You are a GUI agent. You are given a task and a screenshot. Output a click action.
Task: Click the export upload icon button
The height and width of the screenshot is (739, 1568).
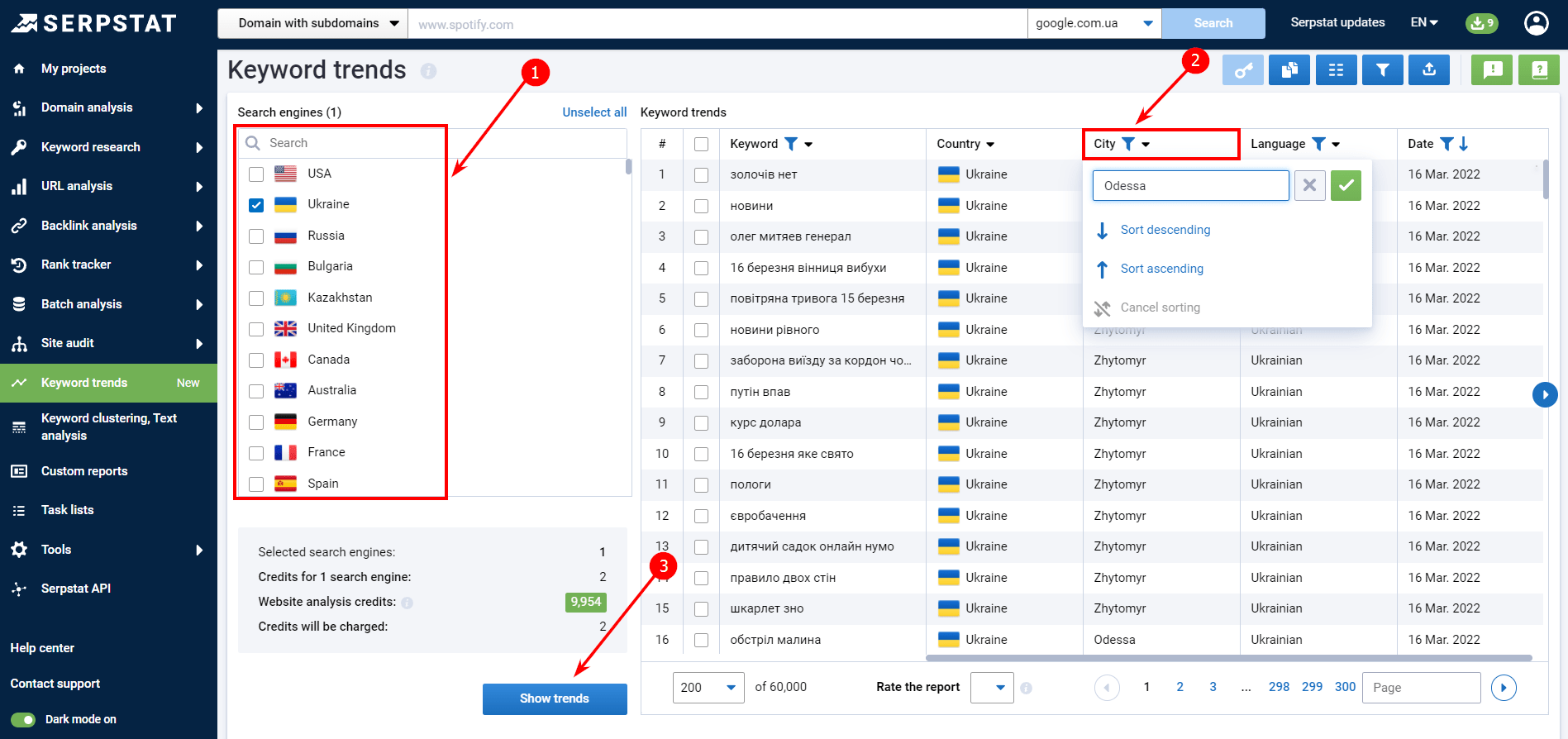pos(1429,70)
